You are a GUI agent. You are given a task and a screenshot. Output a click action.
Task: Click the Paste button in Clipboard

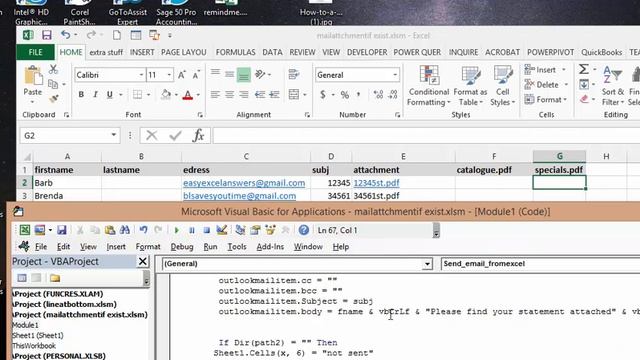[x=33, y=84]
